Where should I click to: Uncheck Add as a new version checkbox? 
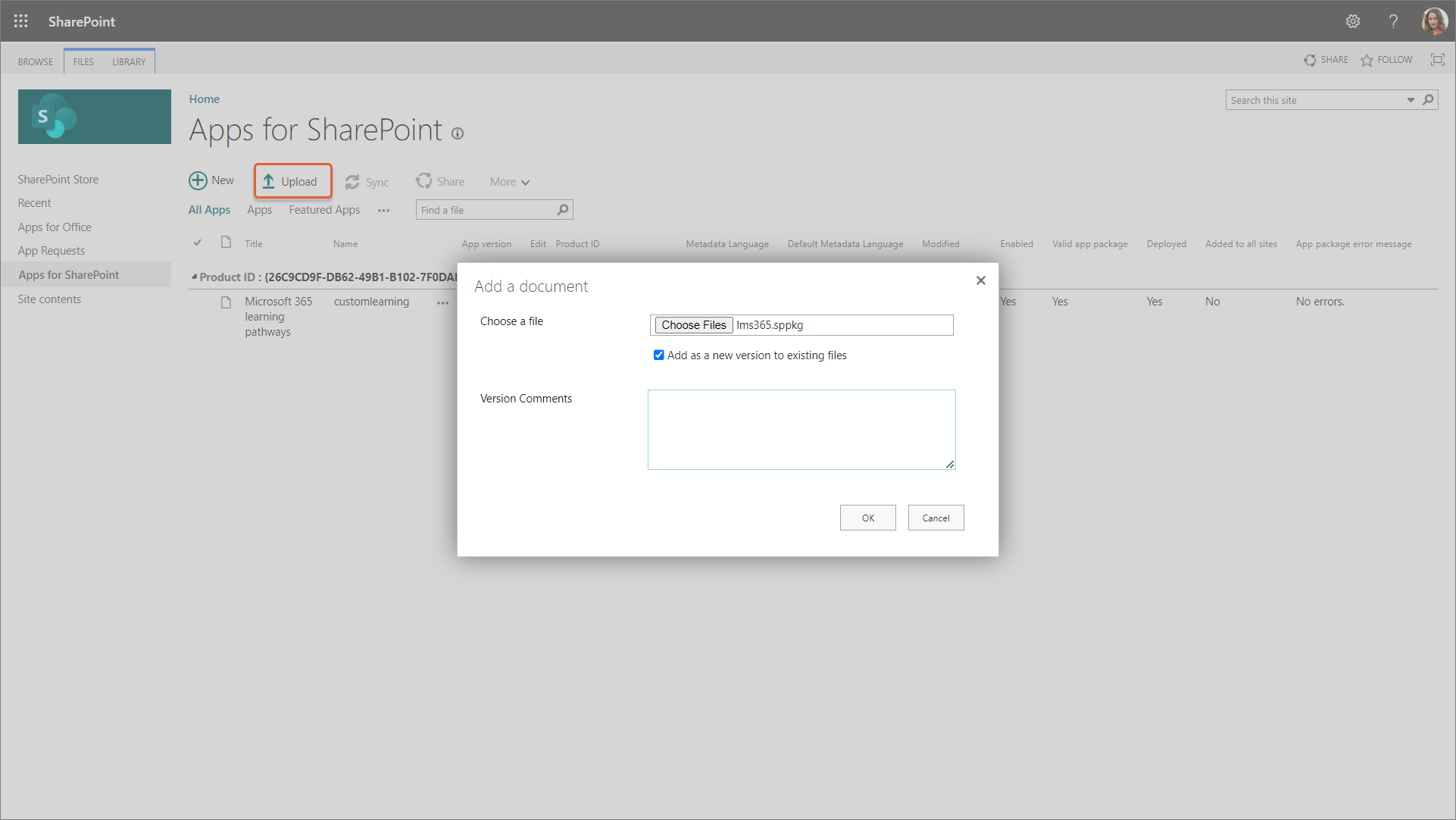[x=658, y=355]
